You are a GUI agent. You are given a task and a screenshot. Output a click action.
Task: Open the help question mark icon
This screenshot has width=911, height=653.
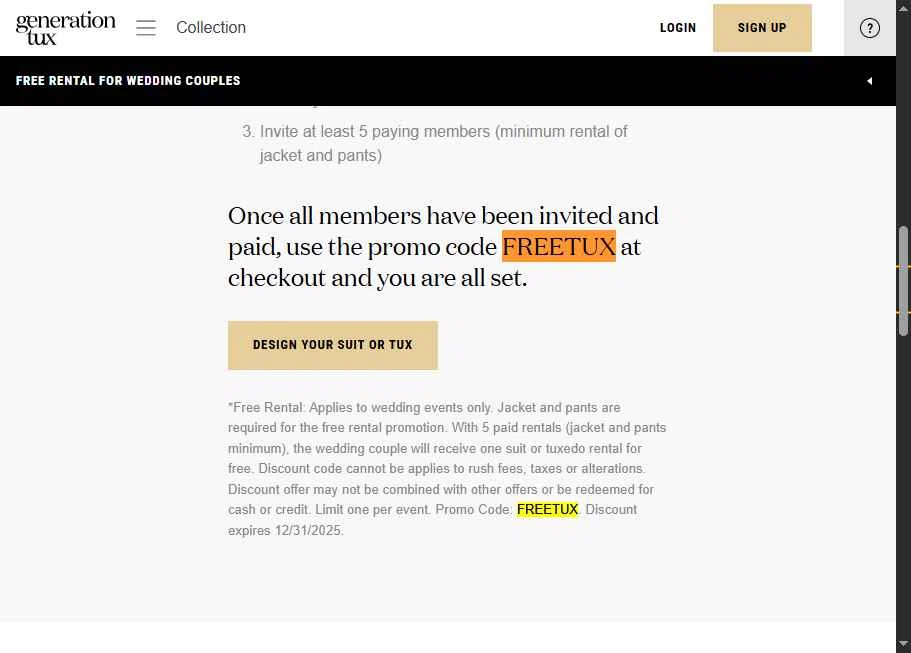point(870,28)
